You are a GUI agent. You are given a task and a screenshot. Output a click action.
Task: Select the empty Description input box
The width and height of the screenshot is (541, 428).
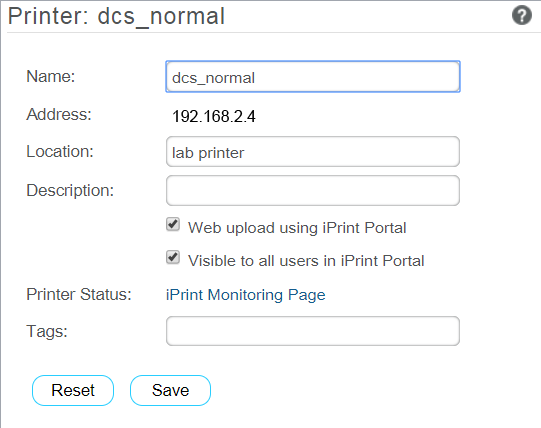click(x=313, y=191)
